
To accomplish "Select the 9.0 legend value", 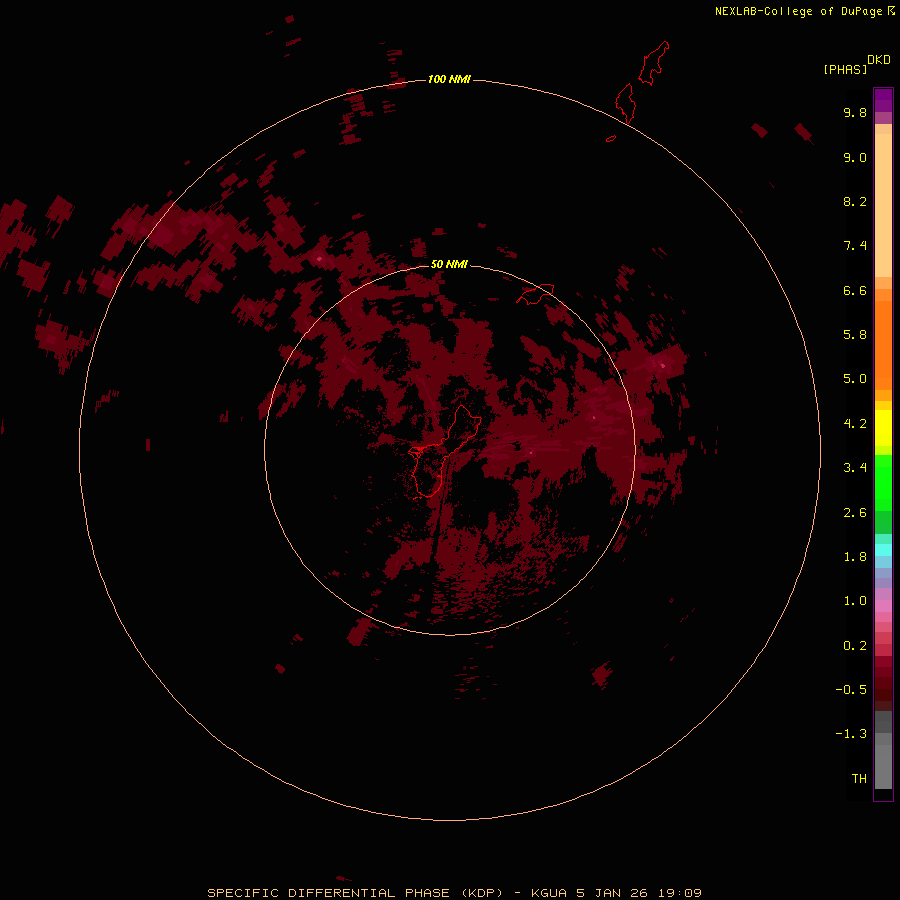I will coord(855,157).
